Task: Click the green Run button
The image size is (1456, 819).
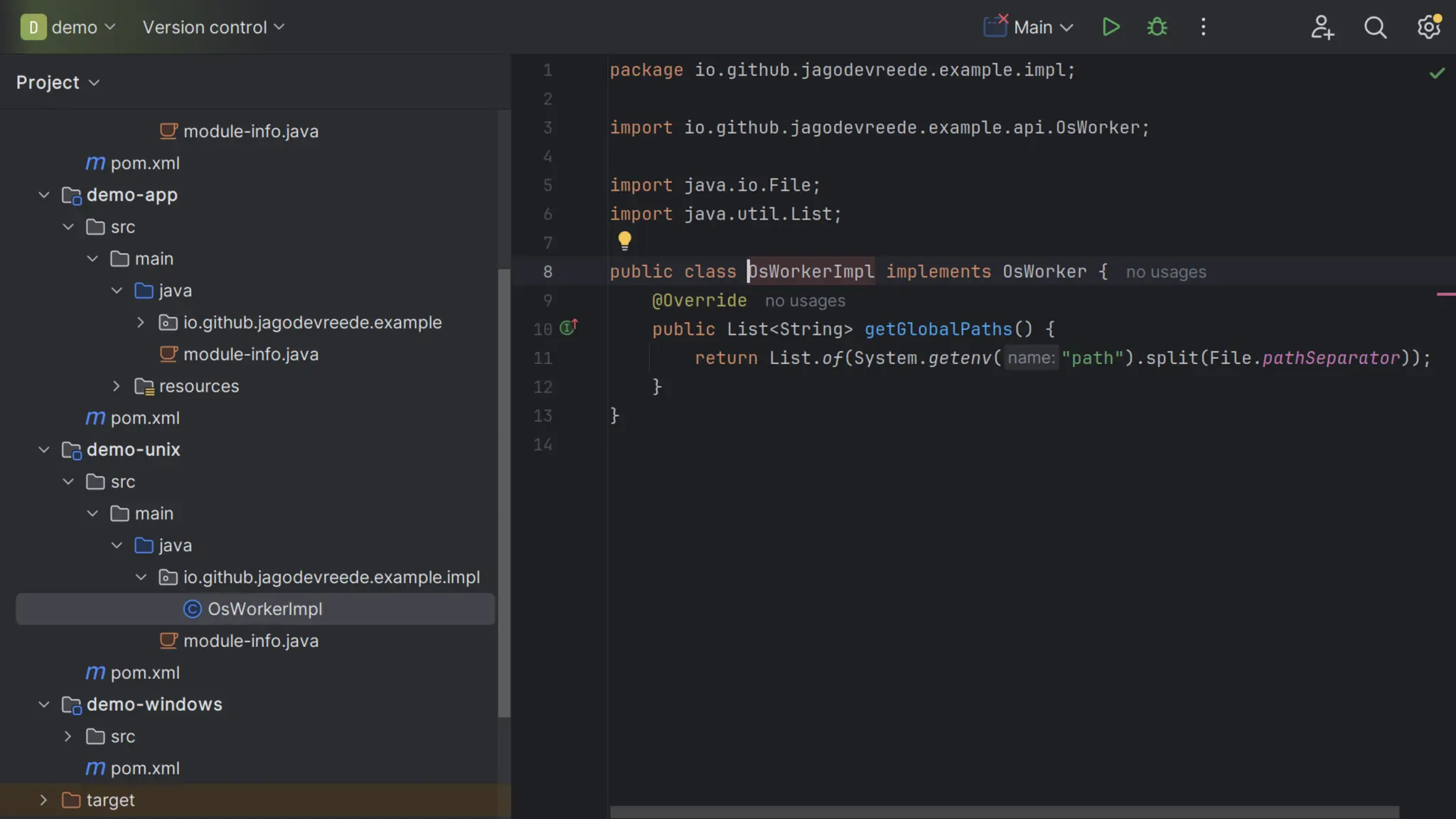Action: click(x=1110, y=27)
